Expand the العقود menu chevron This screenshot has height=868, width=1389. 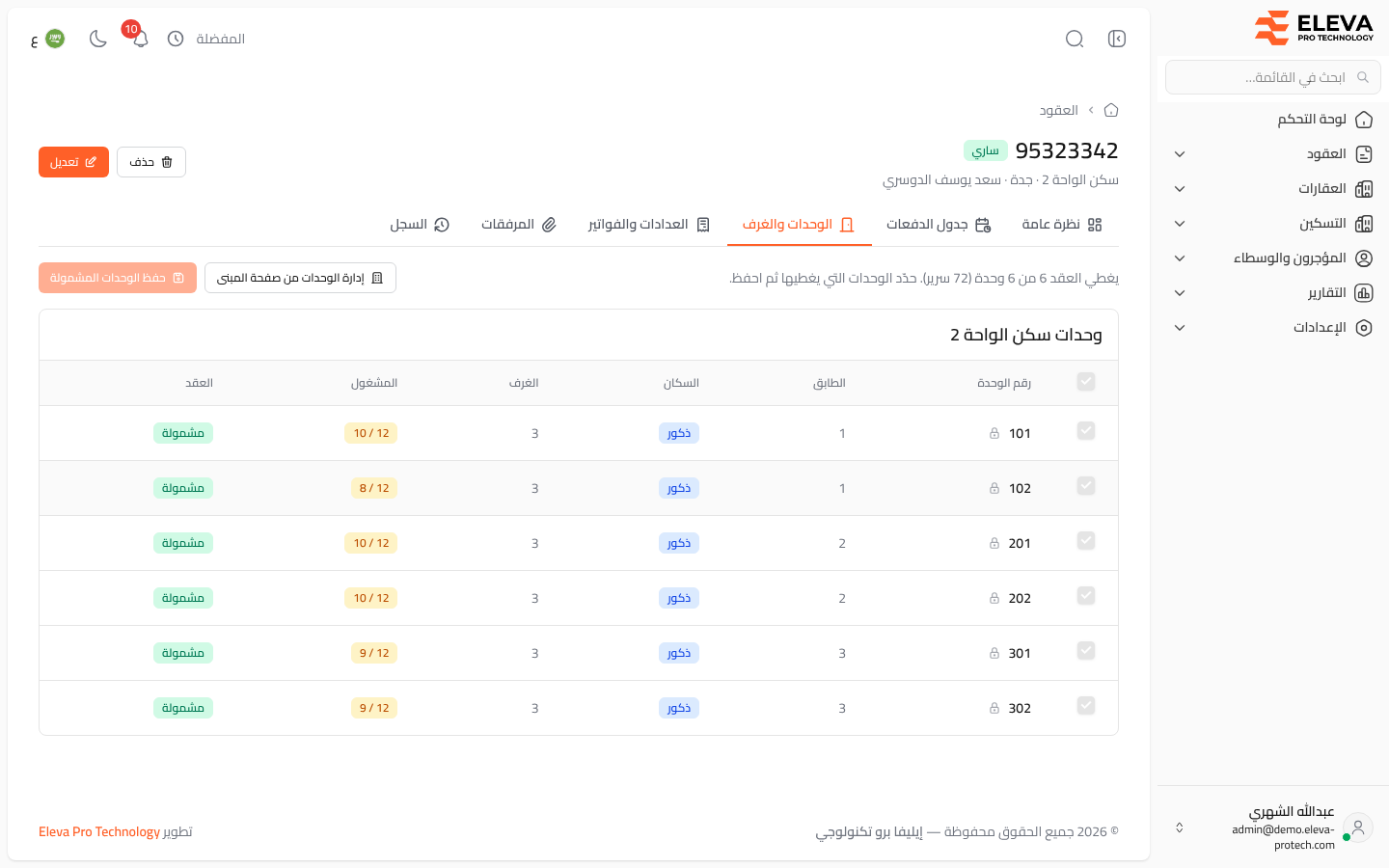tap(1180, 154)
